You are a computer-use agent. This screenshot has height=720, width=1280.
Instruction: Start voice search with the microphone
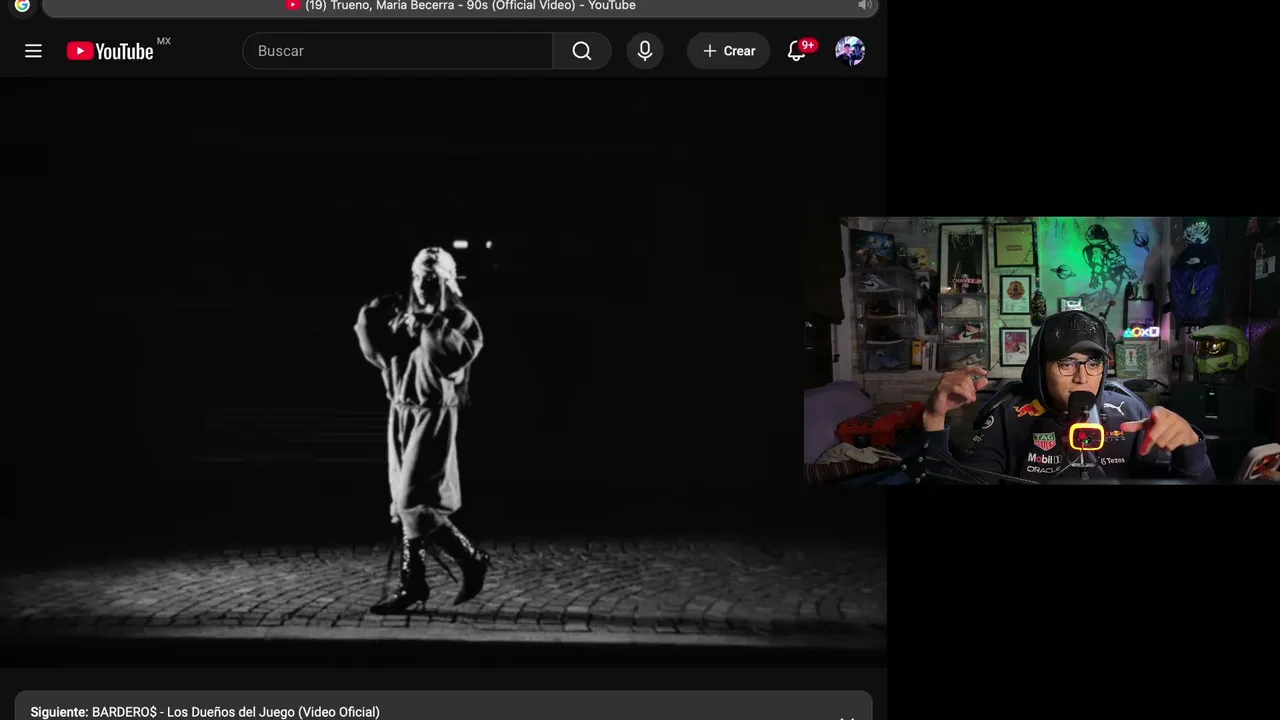(x=645, y=51)
